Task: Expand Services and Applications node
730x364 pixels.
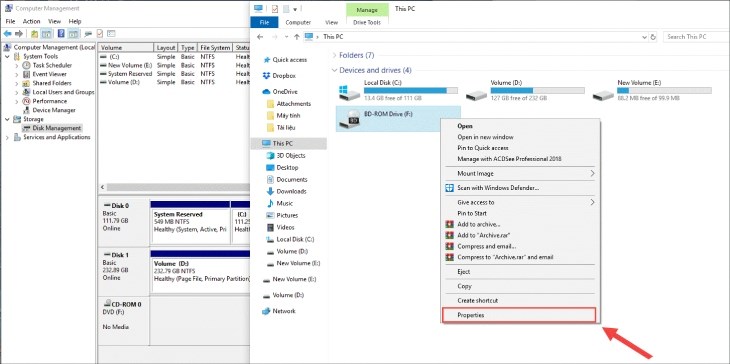Action: (7, 137)
